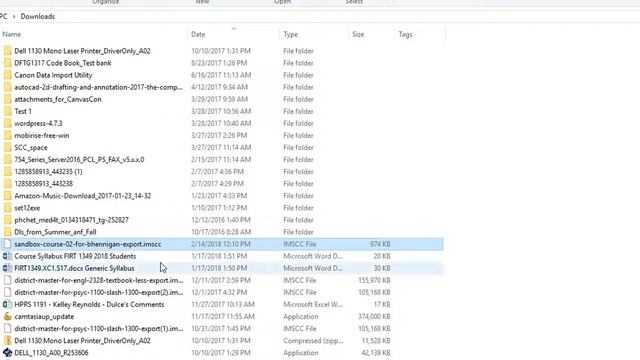The image size is (640, 360).
Task: Click the Test 1 folder icon
Action: 7,111
